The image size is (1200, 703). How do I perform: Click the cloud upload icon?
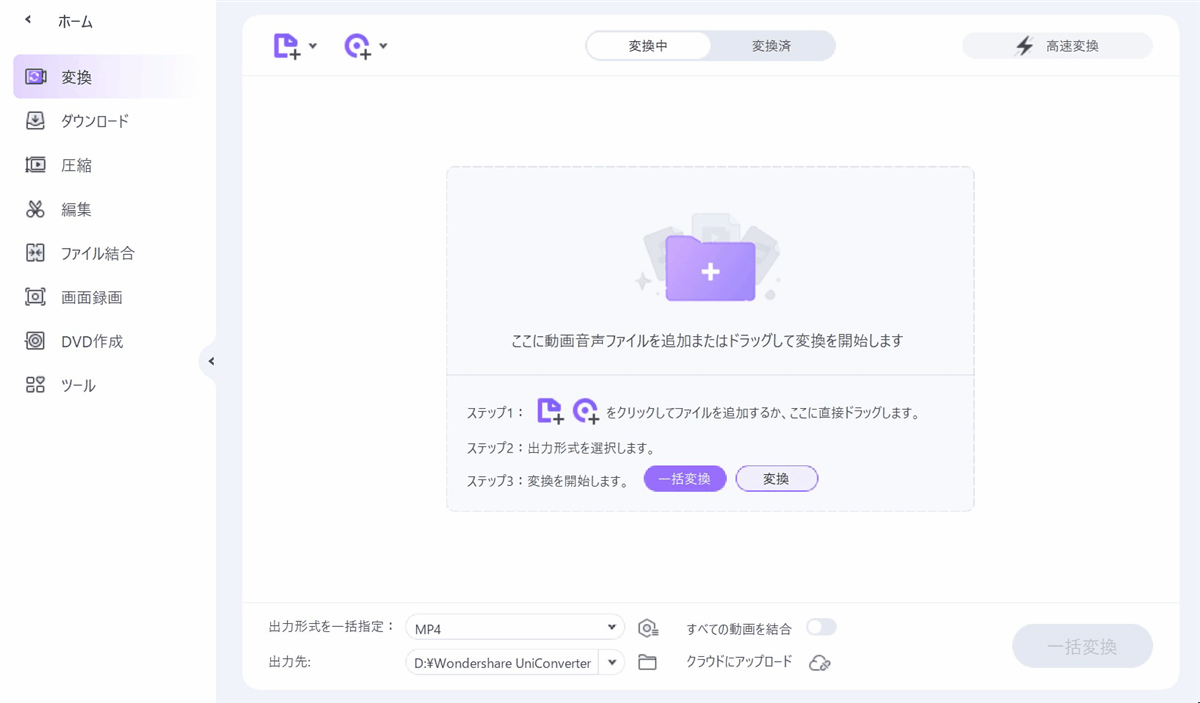tap(820, 662)
